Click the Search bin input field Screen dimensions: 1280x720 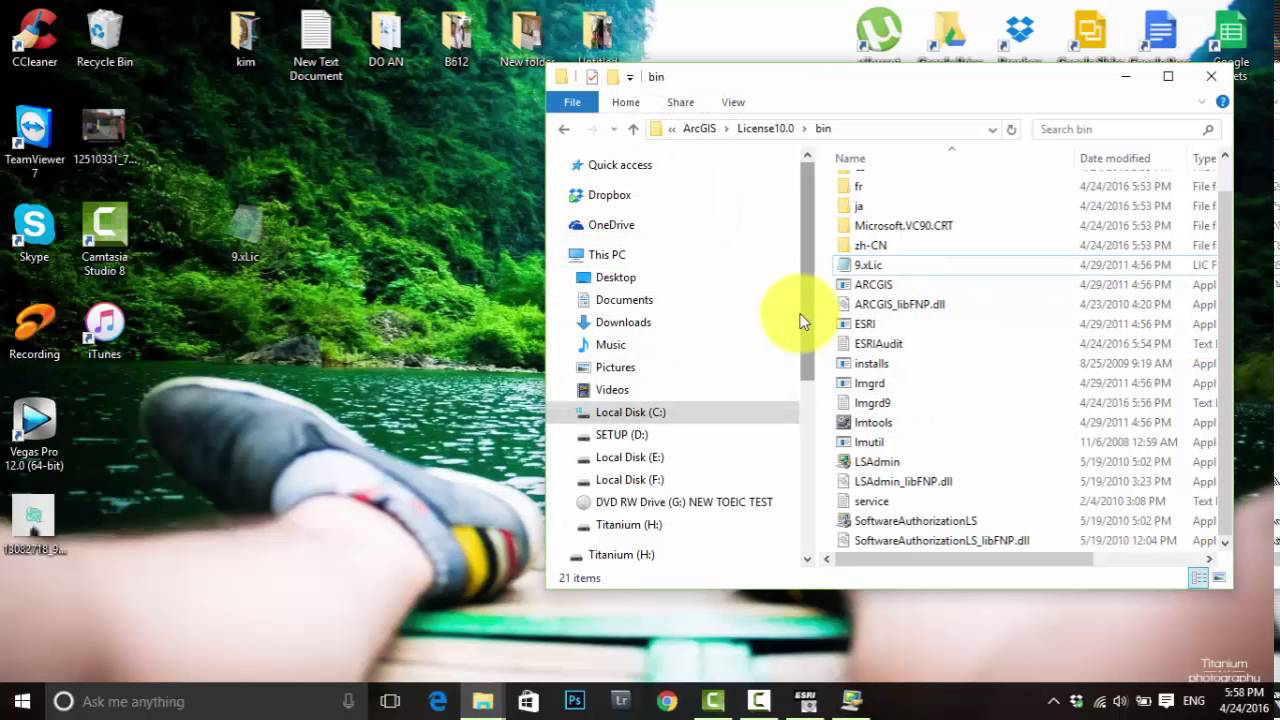coord(1127,129)
